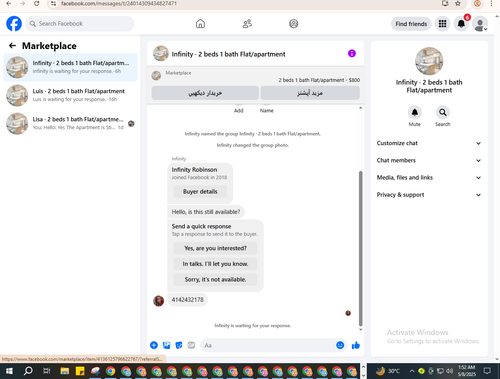Open the Groups icon in top navigation
The height and width of the screenshot is (379, 500).
click(294, 24)
